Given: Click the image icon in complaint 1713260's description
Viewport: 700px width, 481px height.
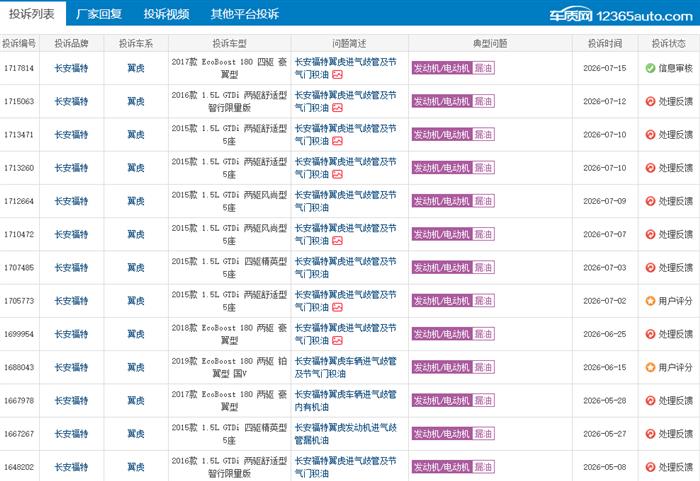Looking at the screenshot, I should (x=338, y=174).
